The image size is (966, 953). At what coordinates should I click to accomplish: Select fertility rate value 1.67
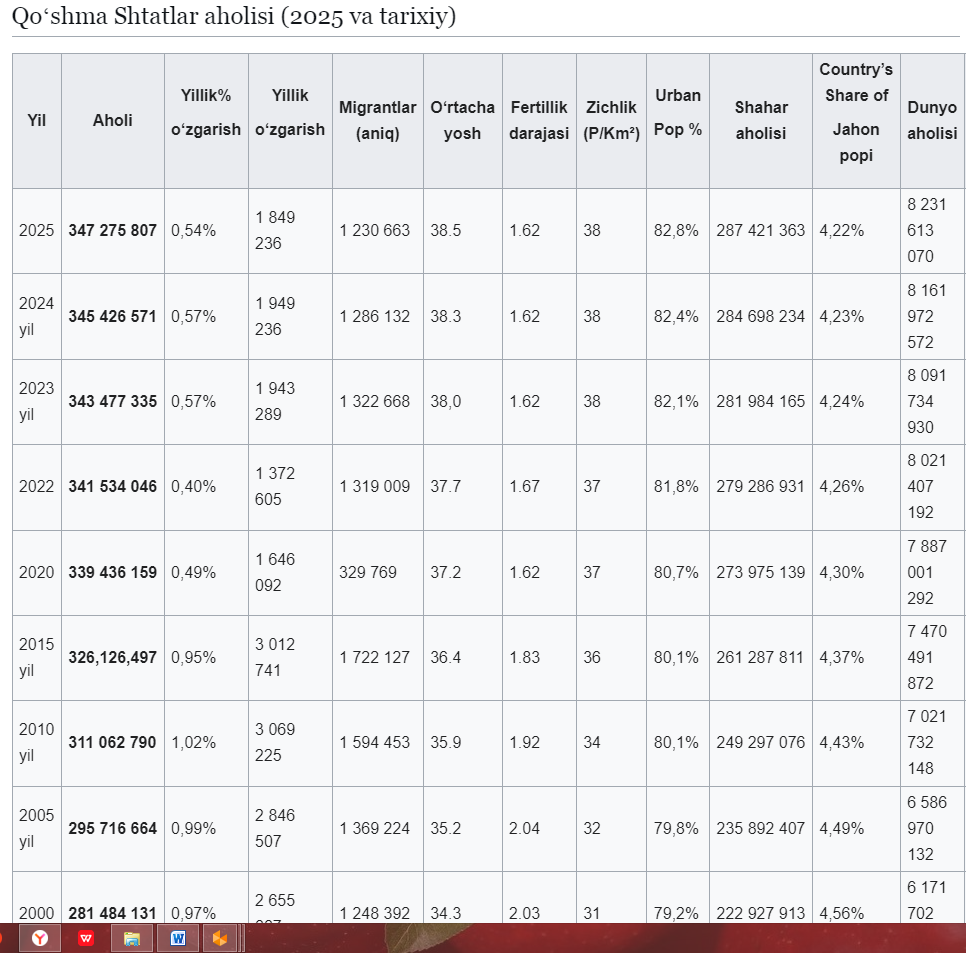[x=524, y=487]
